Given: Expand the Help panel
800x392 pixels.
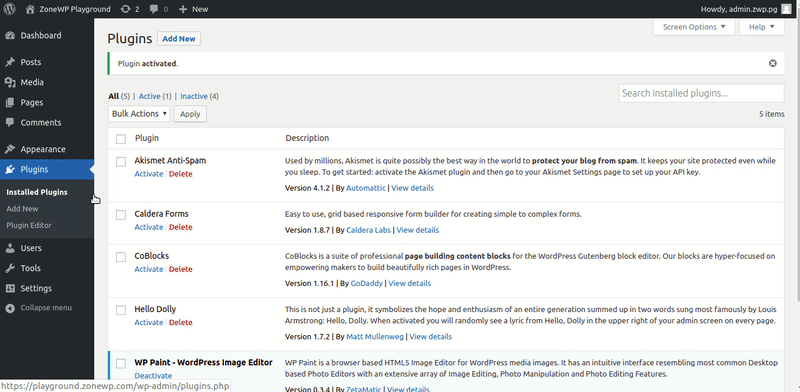Looking at the screenshot, I should pos(762,27).
